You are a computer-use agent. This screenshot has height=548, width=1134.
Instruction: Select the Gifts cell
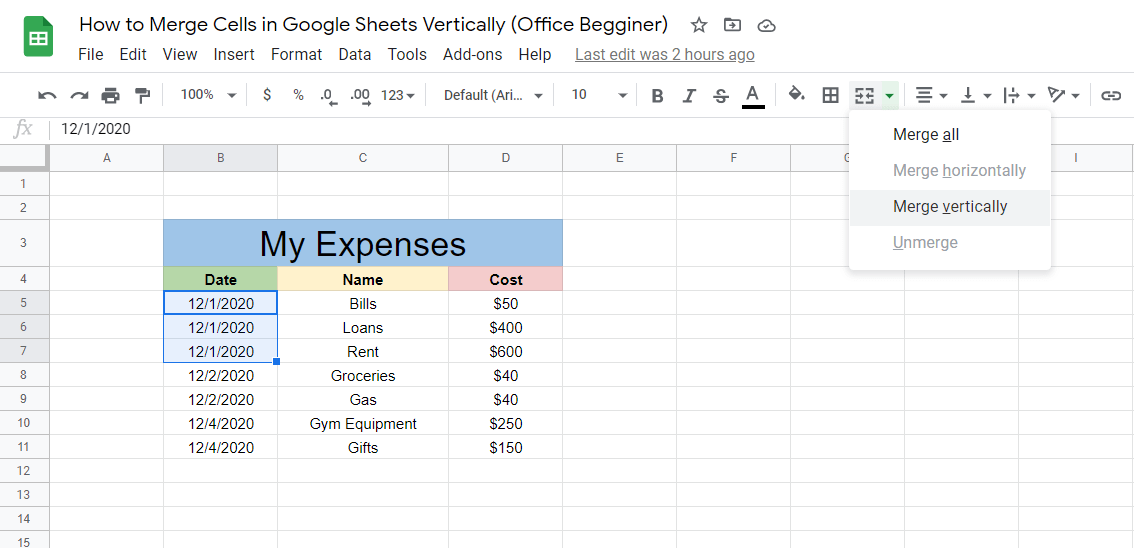tap(363, 448)
